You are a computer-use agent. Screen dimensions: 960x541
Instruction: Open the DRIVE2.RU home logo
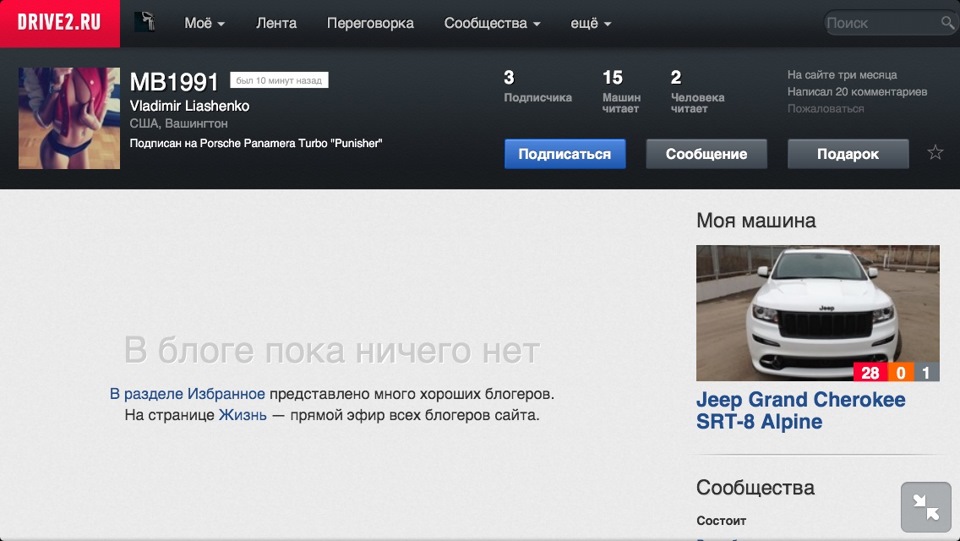point(59,23)
